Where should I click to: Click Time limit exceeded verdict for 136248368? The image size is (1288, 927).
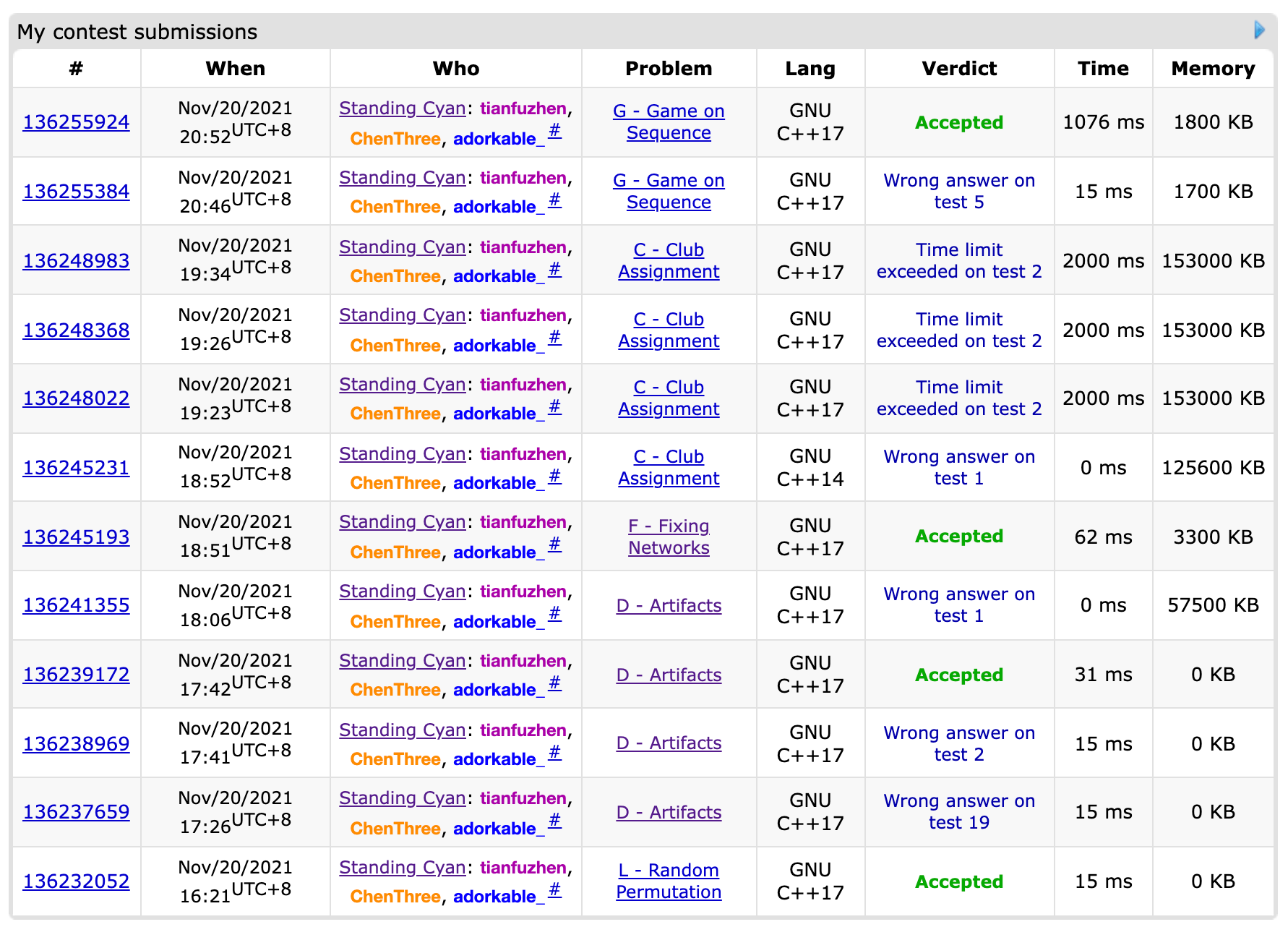958,330
